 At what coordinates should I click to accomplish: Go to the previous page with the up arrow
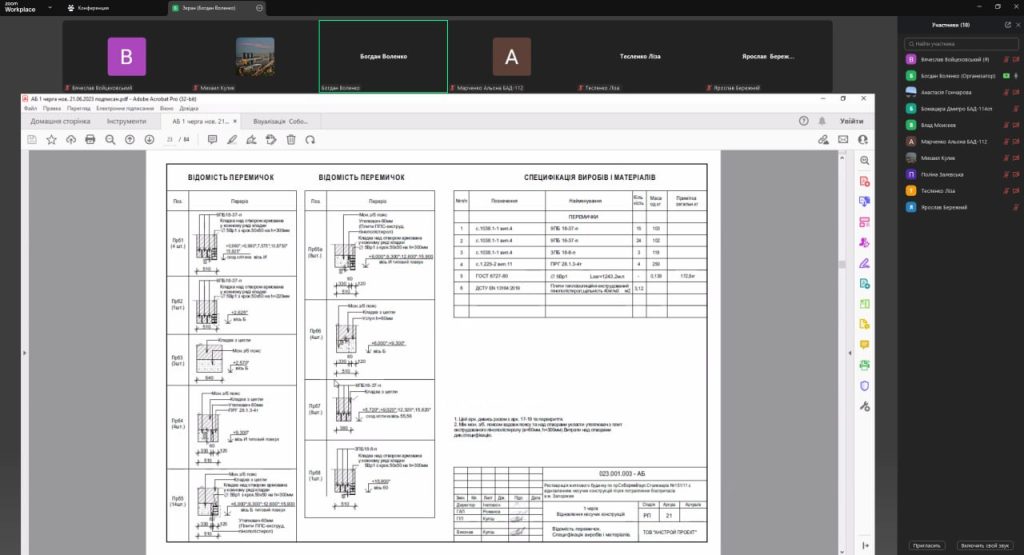pos(130,140)
